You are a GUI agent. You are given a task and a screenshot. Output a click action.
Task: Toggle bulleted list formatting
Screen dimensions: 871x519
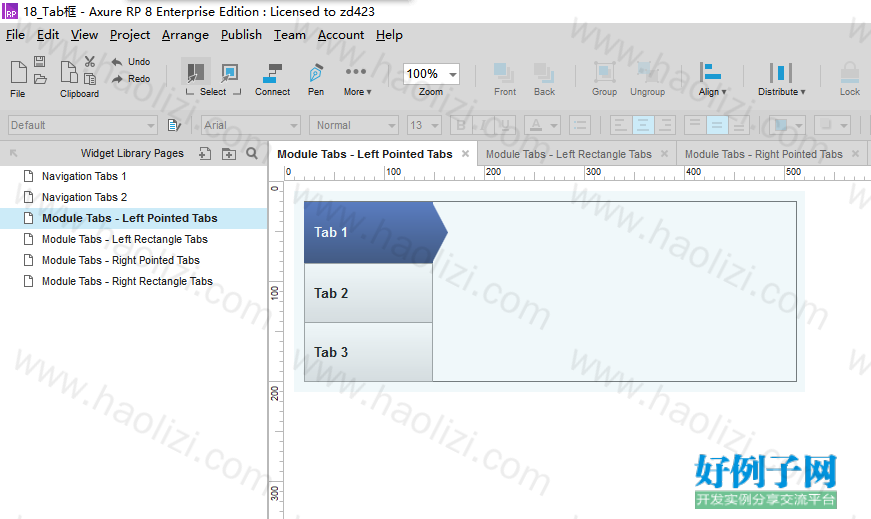(579, 125)
